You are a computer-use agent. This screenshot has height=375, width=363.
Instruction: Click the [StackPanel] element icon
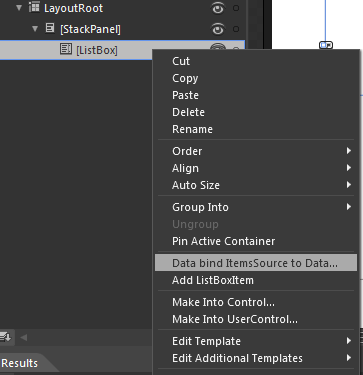click(50, 28)
